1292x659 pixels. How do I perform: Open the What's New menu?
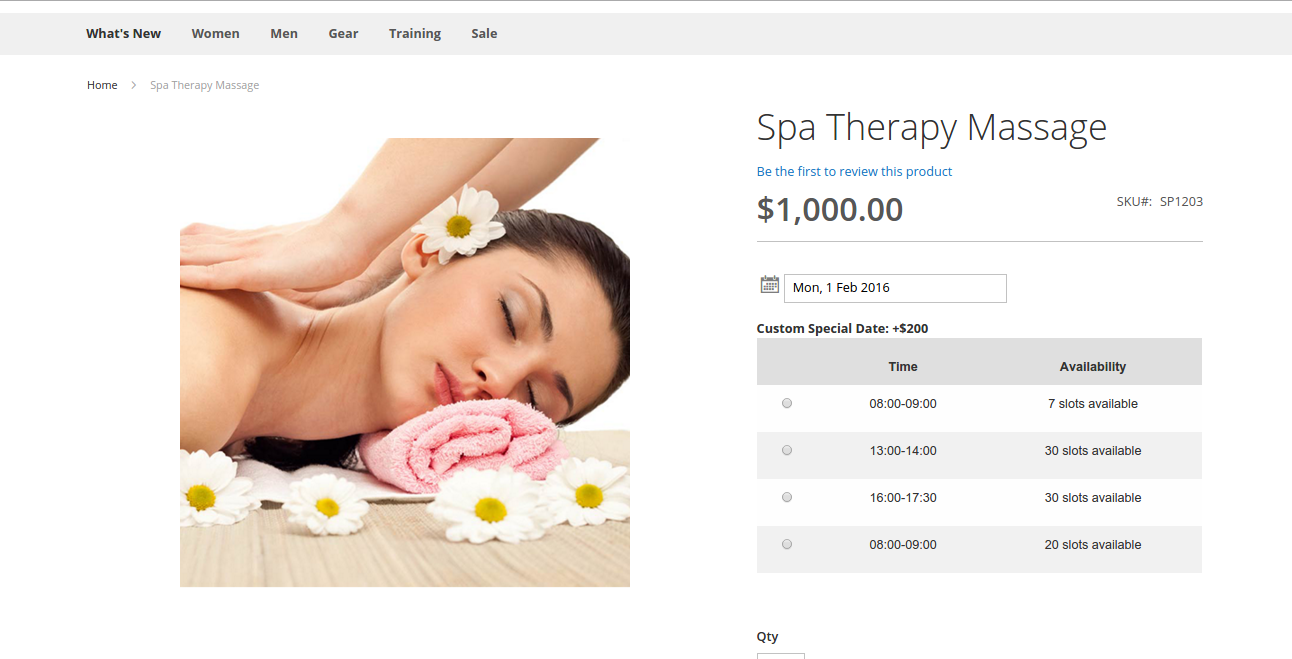pos(123,33)
